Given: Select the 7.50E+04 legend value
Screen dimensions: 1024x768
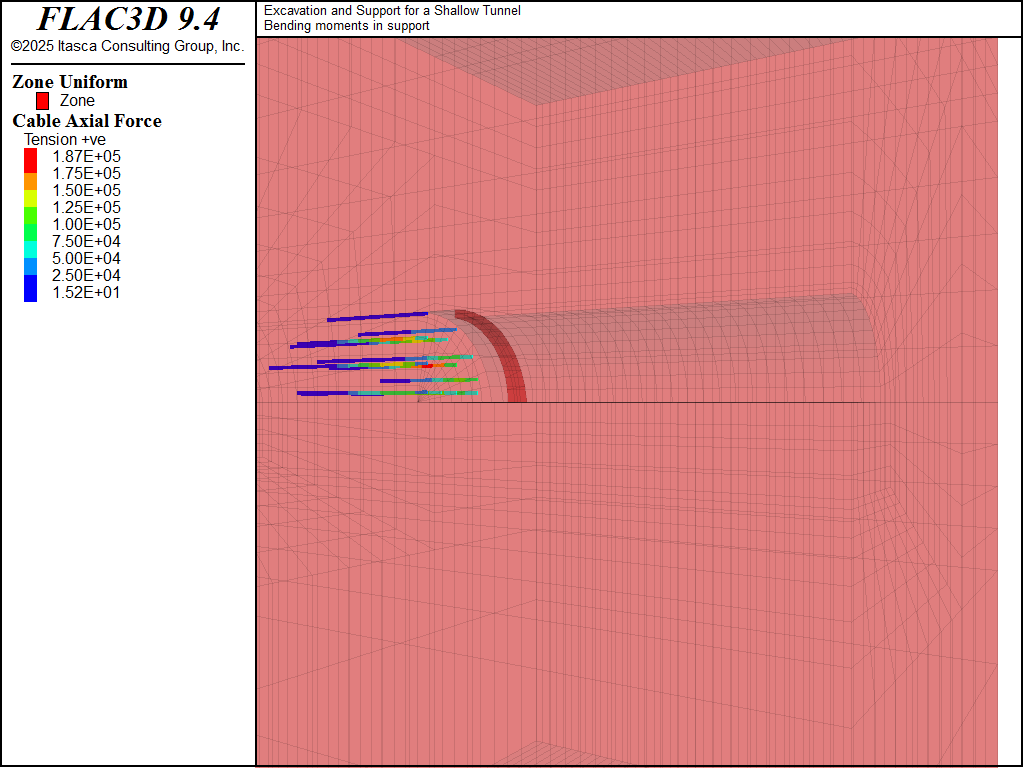Looking at the screenshot, I should click(x=86, y=241).
